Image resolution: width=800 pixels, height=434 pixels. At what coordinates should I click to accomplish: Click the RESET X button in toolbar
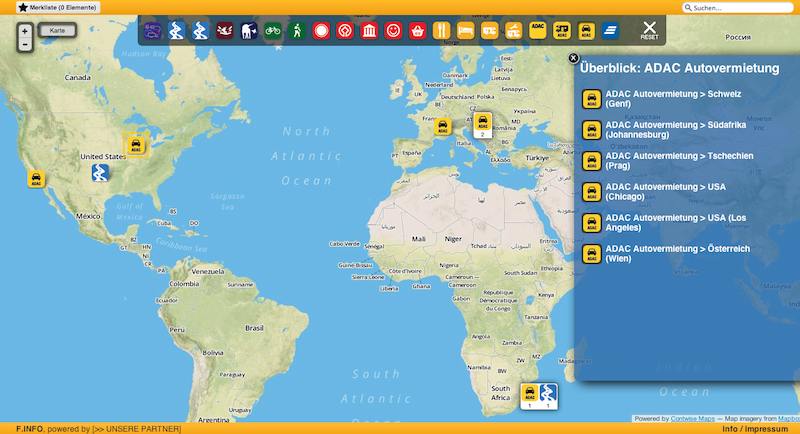[649, 31]
